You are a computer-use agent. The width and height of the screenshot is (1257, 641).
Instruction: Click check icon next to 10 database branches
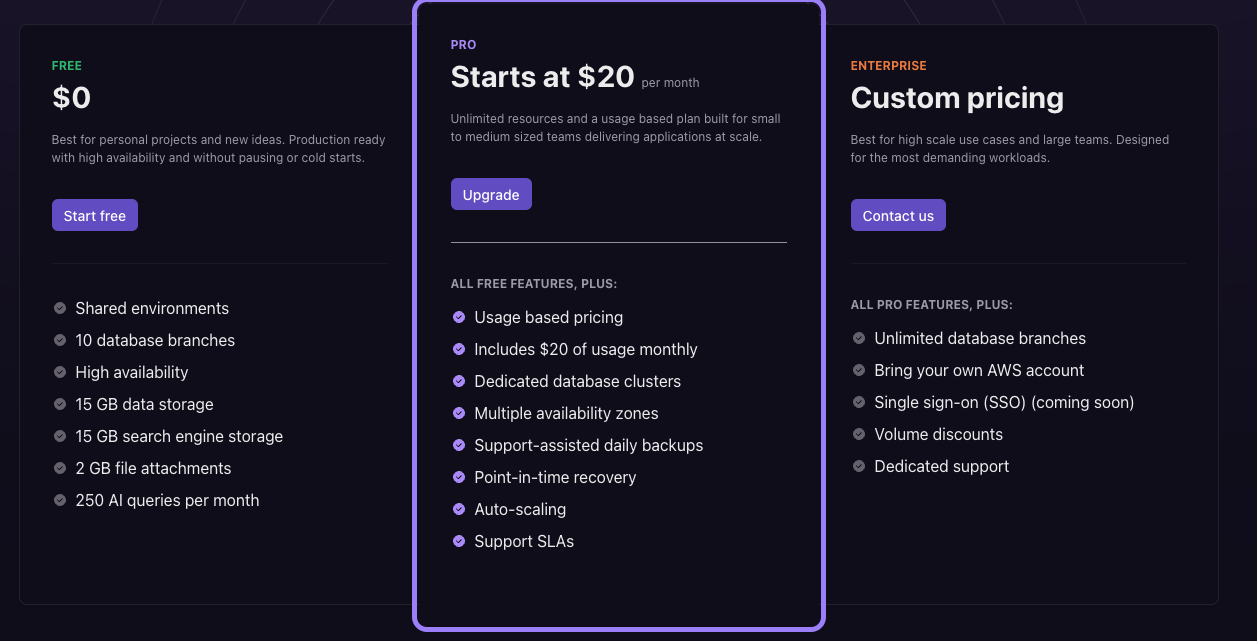(60, 340)
